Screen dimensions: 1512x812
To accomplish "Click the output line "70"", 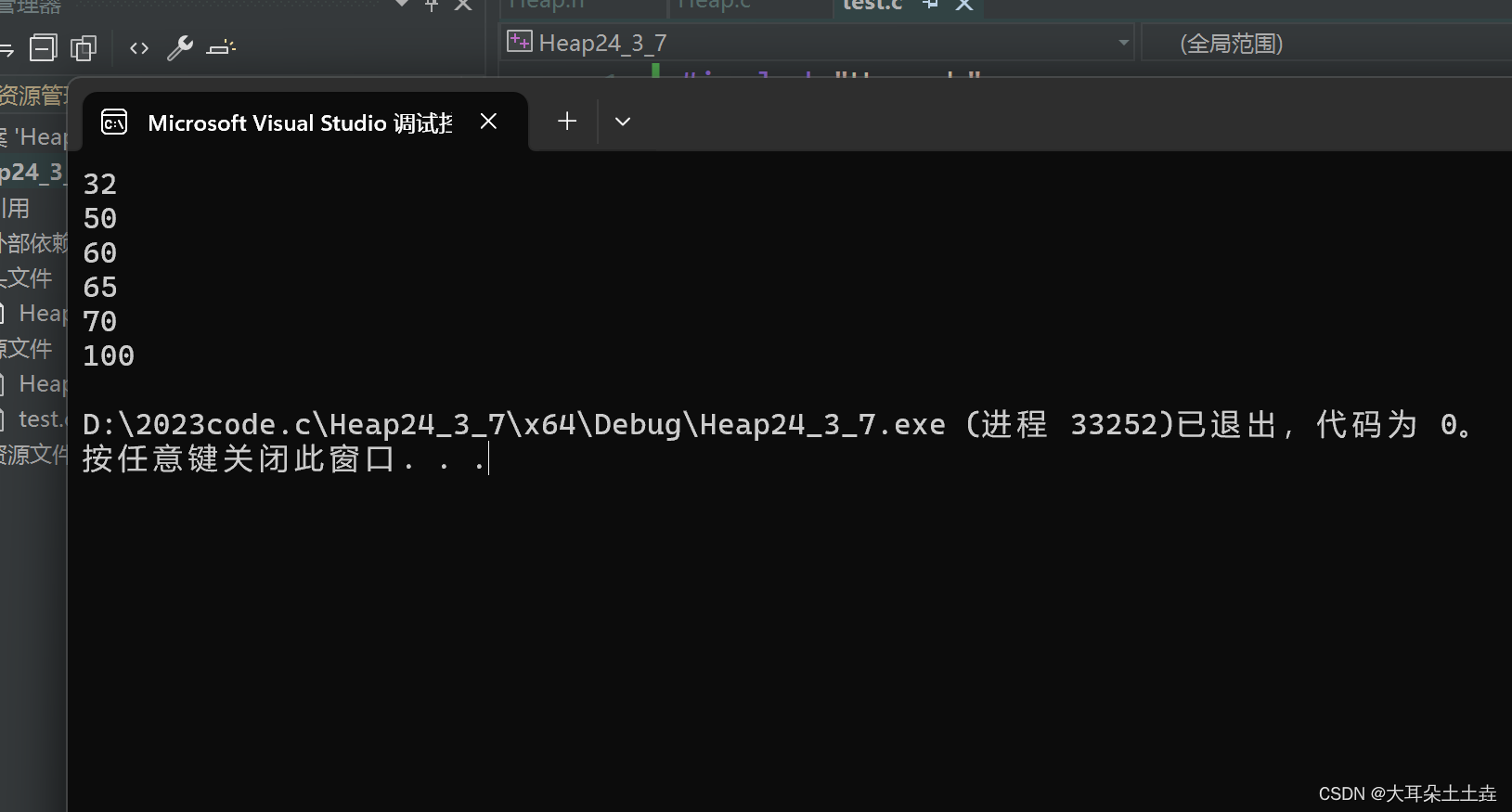I will pyautogui.click(x=100, y=321).
